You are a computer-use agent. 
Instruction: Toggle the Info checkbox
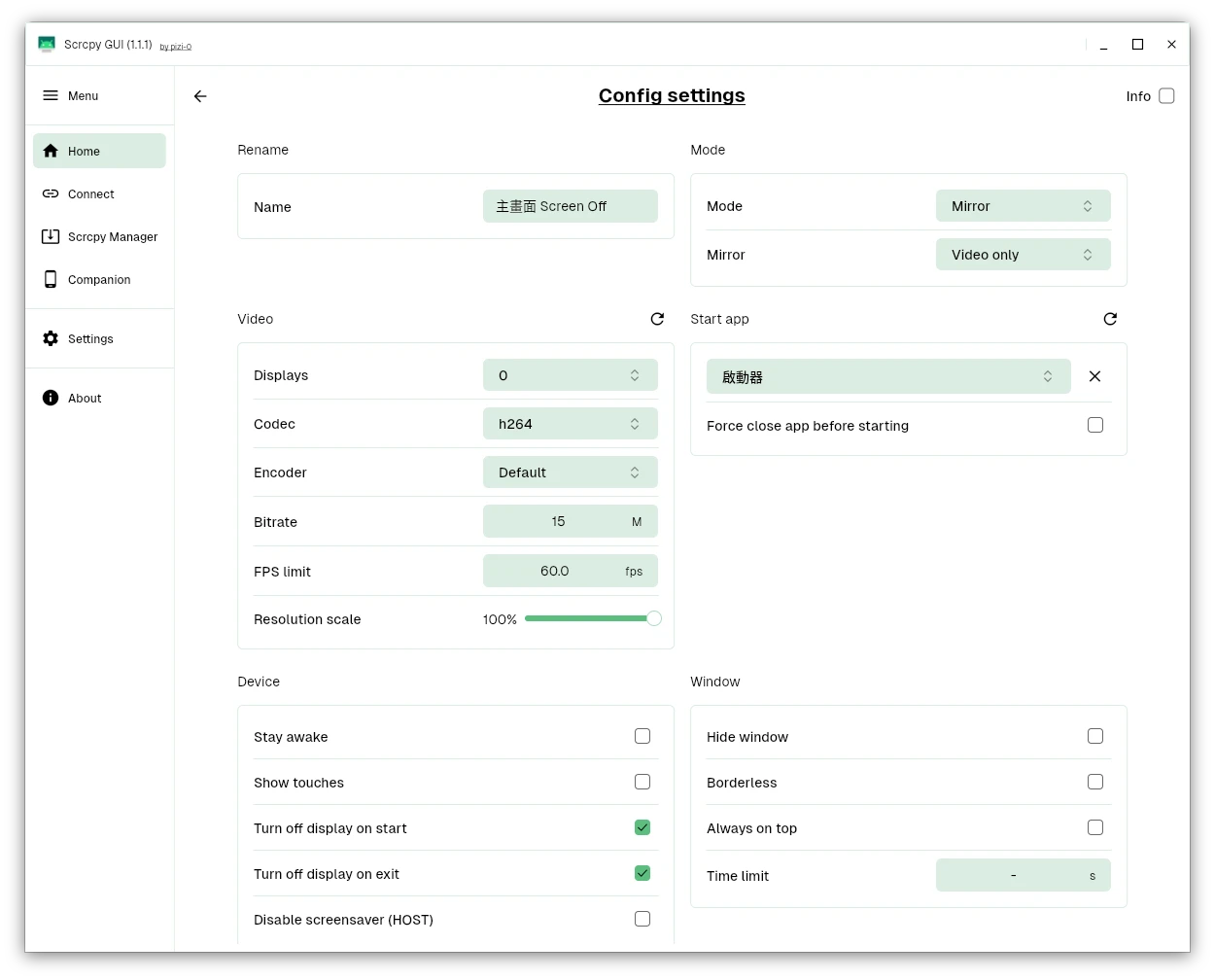[x=1166, y=96]
